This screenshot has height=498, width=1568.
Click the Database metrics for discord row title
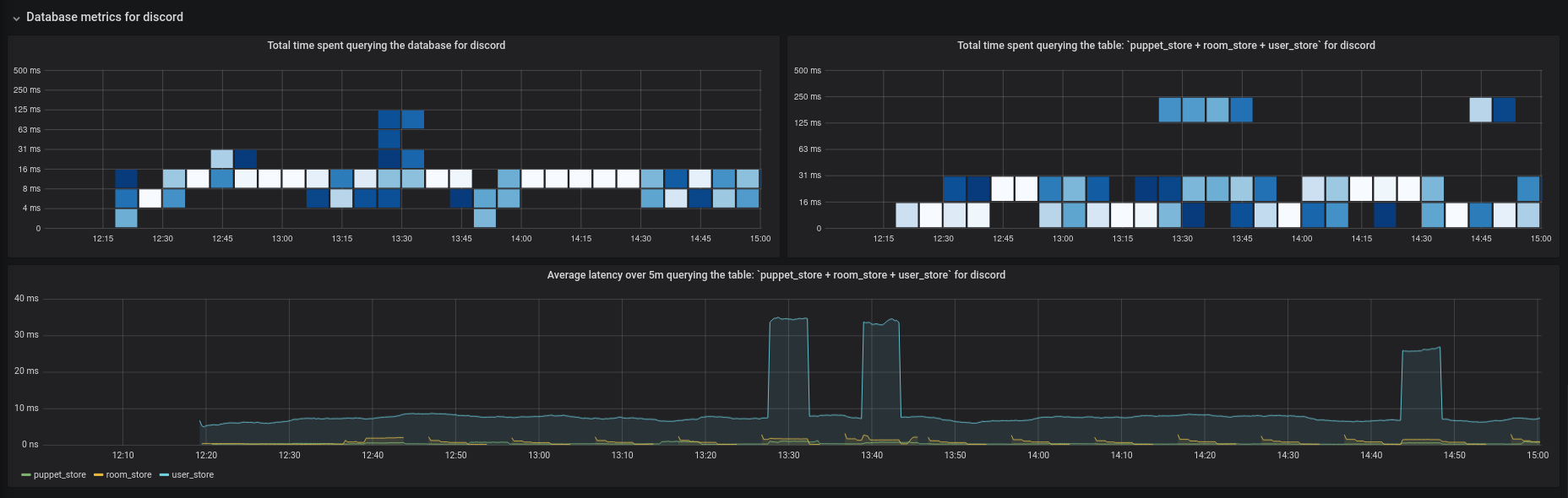[x=105, y=17]
